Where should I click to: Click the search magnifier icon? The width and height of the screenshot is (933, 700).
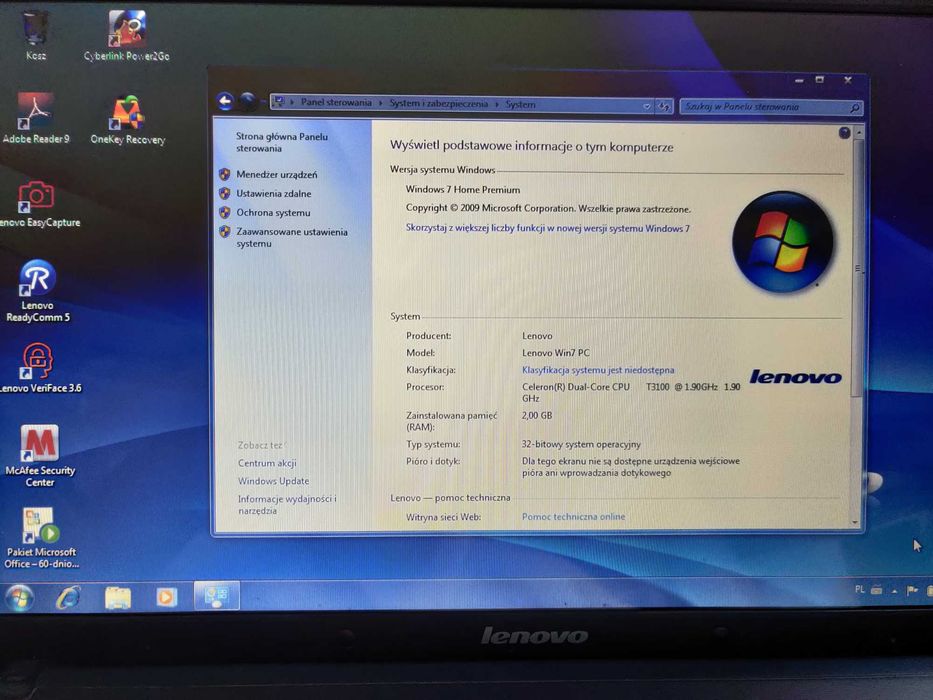[854, 108]
